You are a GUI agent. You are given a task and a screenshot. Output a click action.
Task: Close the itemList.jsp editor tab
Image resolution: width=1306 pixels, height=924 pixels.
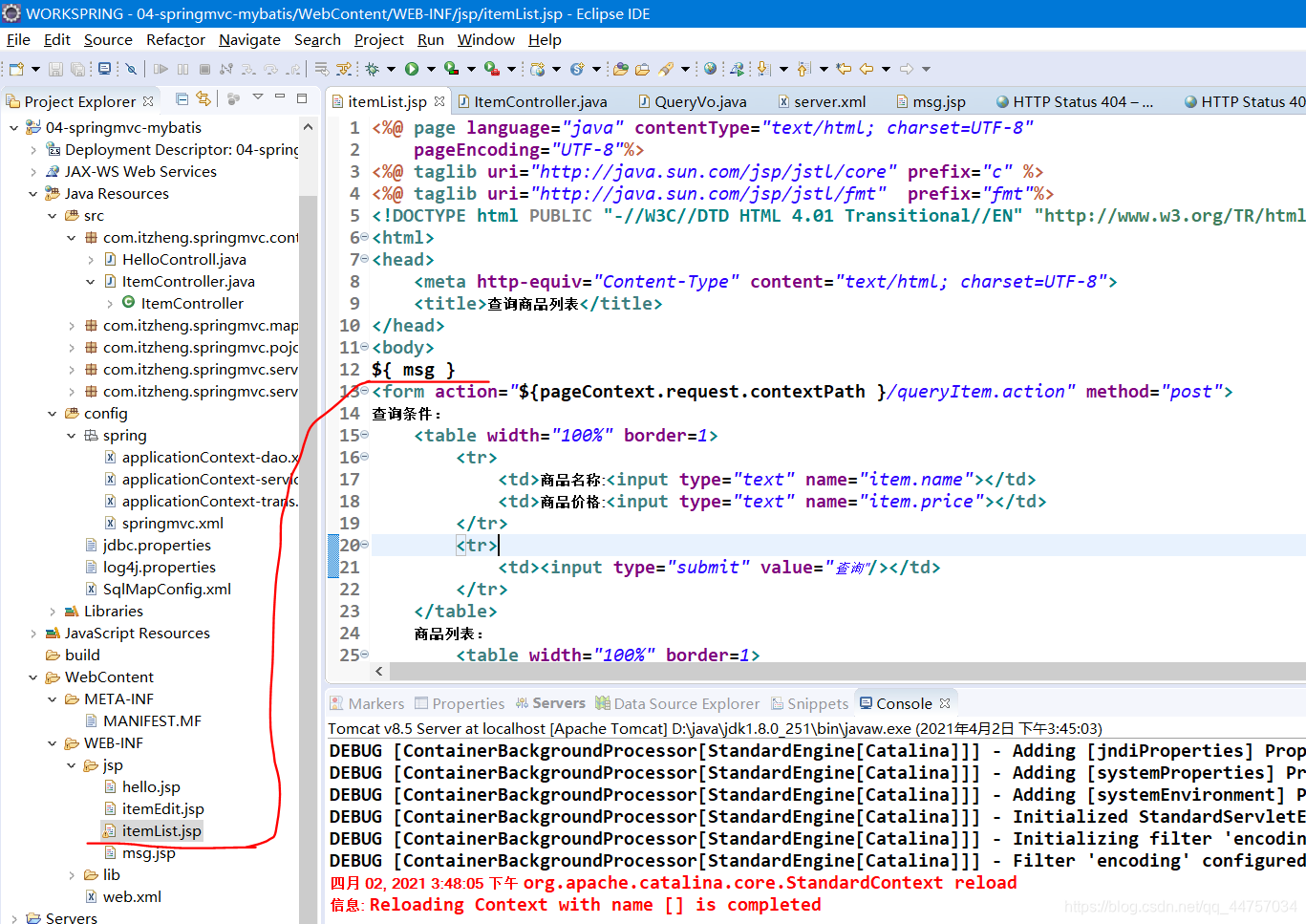439,101
